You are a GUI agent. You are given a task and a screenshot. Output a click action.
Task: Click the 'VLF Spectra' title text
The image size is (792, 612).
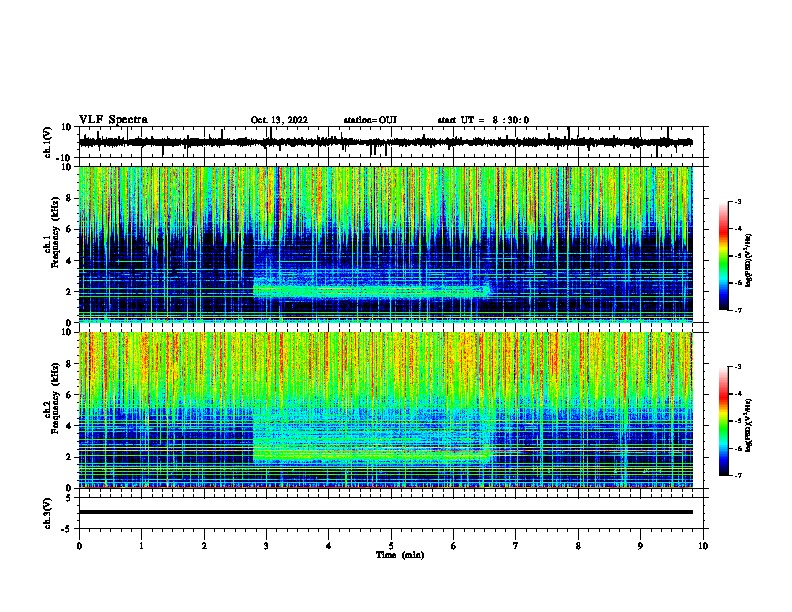113,120
